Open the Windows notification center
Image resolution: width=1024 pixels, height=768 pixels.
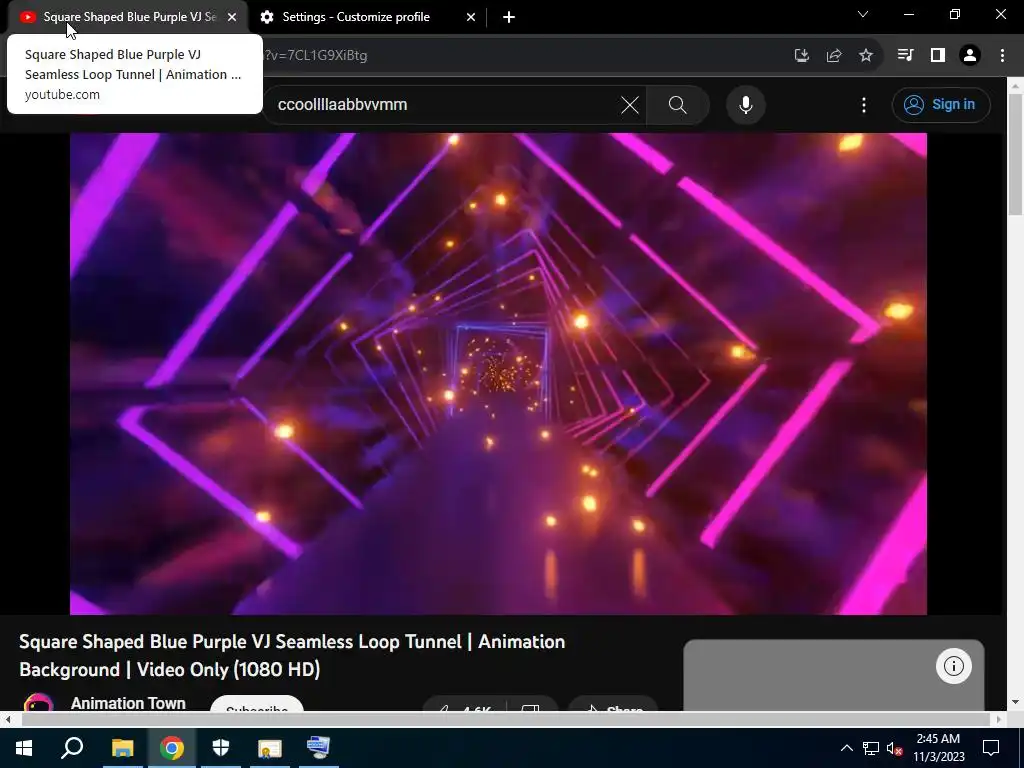tap(991, 748)
